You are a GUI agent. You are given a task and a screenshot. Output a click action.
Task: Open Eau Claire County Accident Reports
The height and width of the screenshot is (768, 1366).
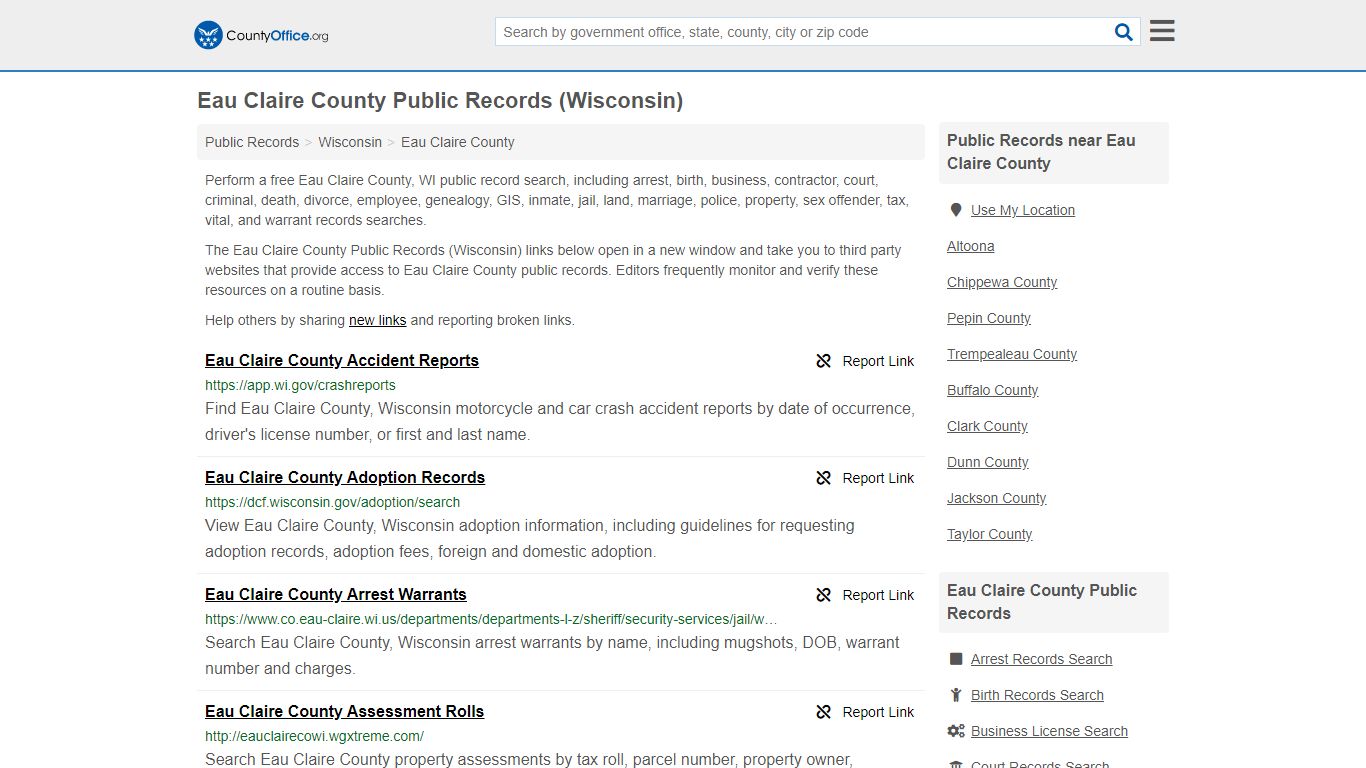coord(342,360)
